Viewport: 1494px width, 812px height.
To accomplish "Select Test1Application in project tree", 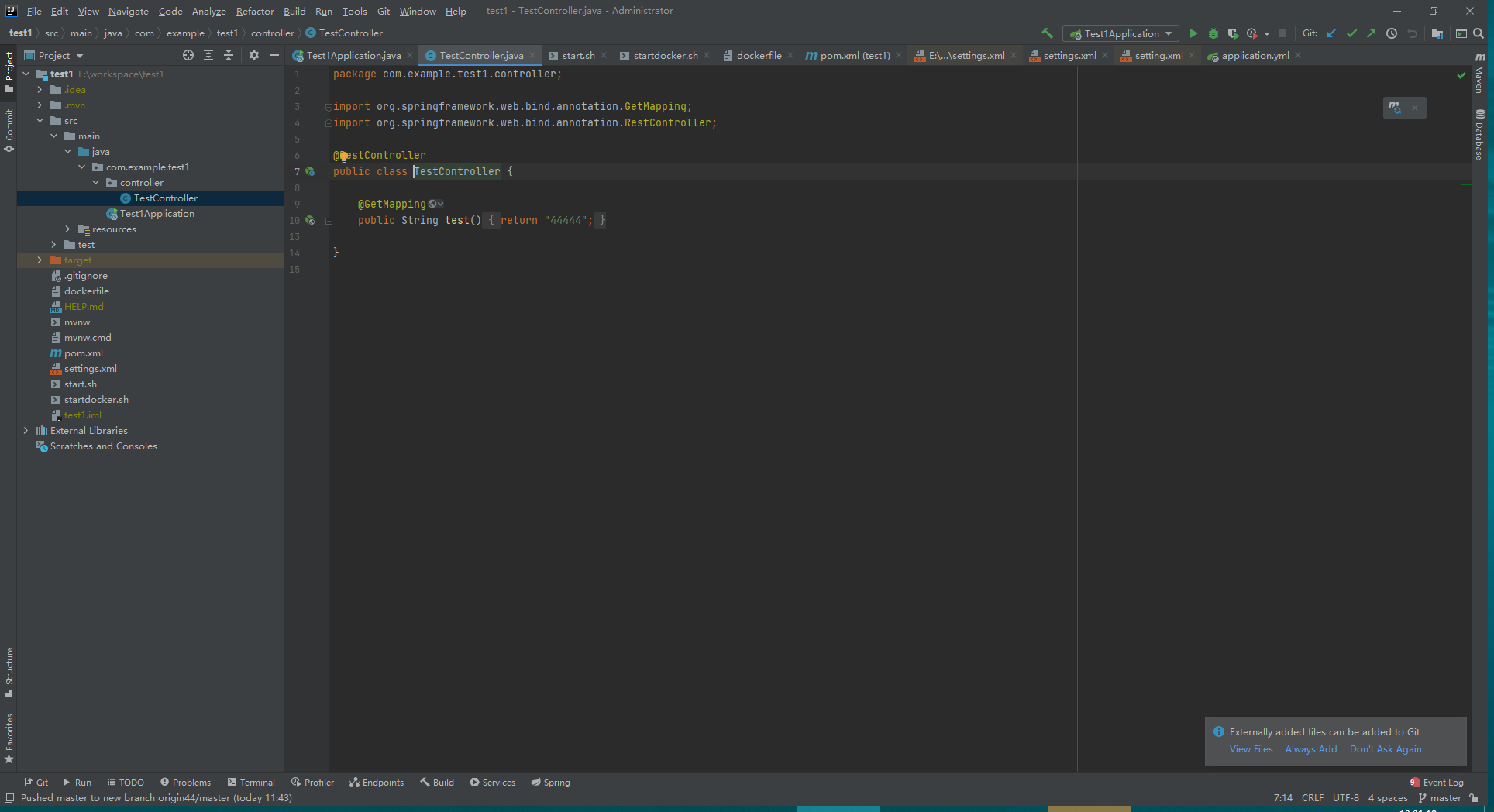I will click(x=157, y=214).
